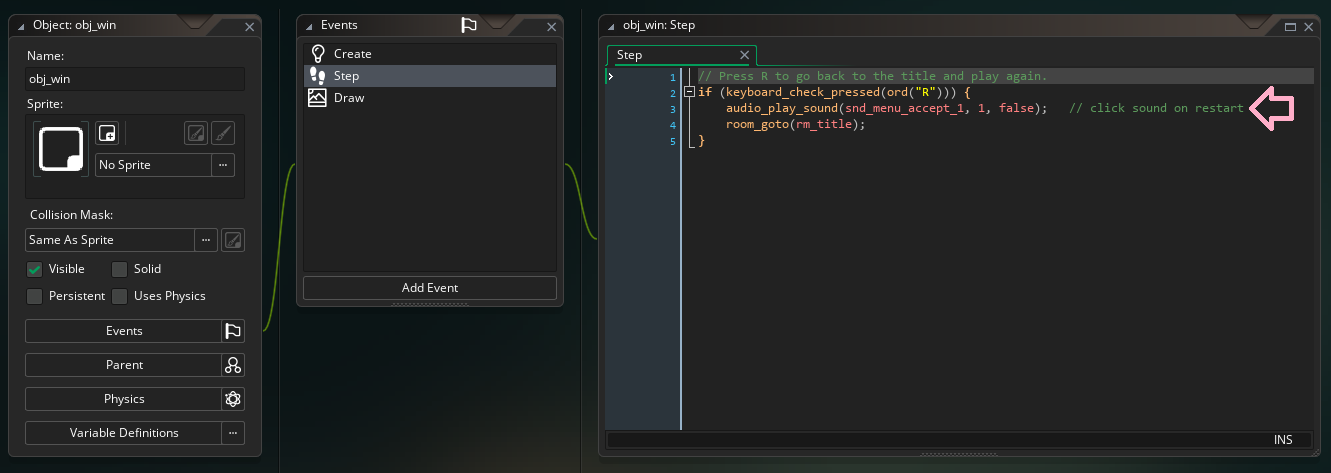The height and width of the screenshot is (473, 1331).
Task: Enable the Solid checkbox
Action: [119, 269]
